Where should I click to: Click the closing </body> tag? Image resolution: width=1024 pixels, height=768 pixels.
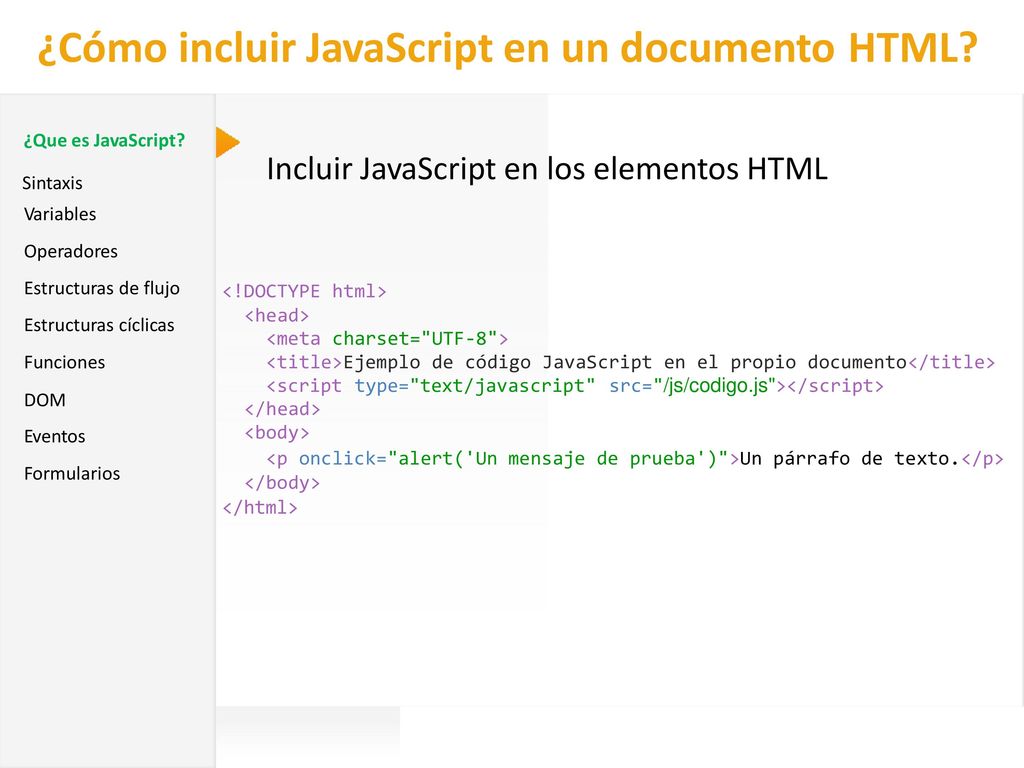tap(283, 483)
